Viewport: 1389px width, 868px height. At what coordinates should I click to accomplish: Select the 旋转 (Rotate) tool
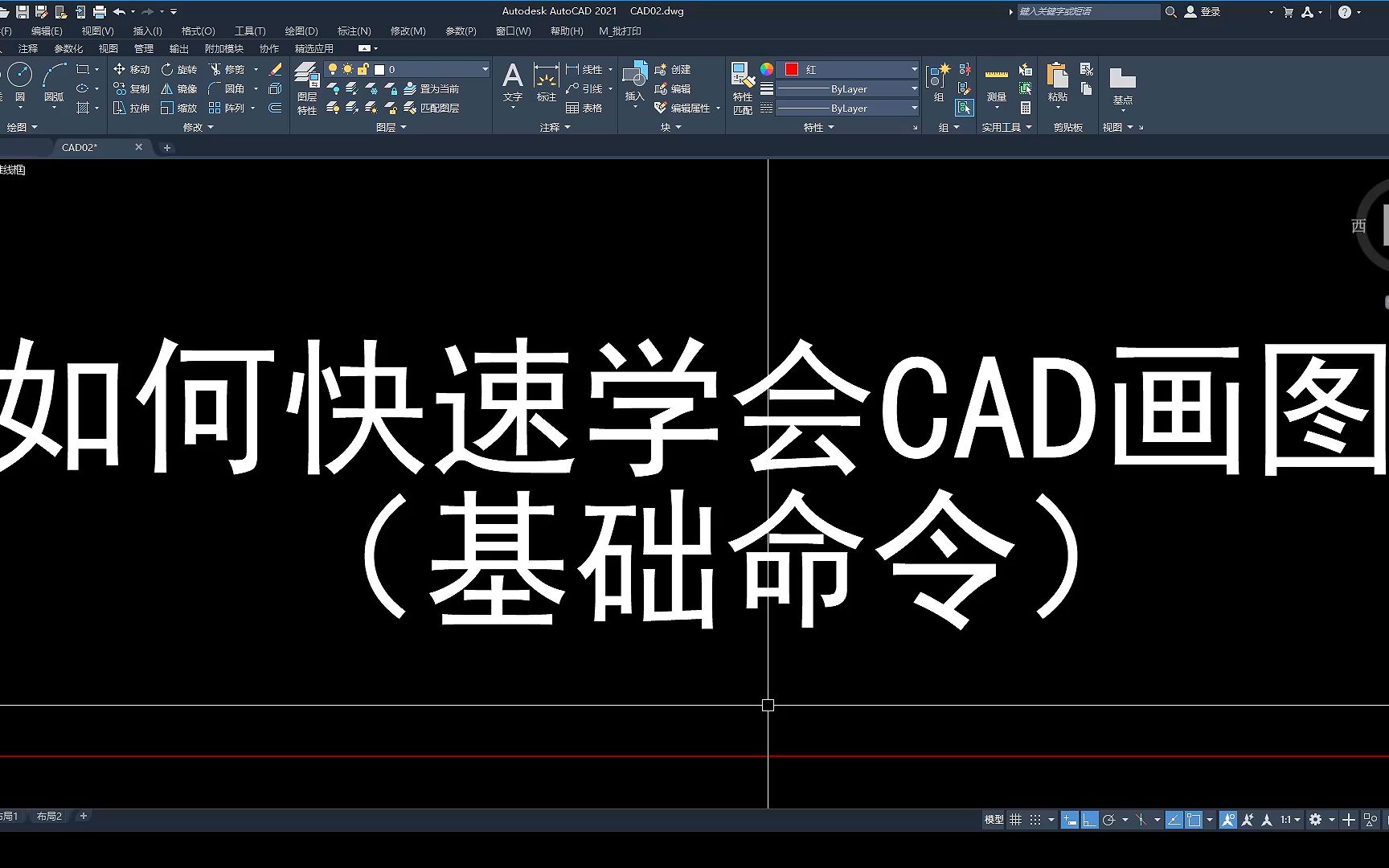point(179,69)
